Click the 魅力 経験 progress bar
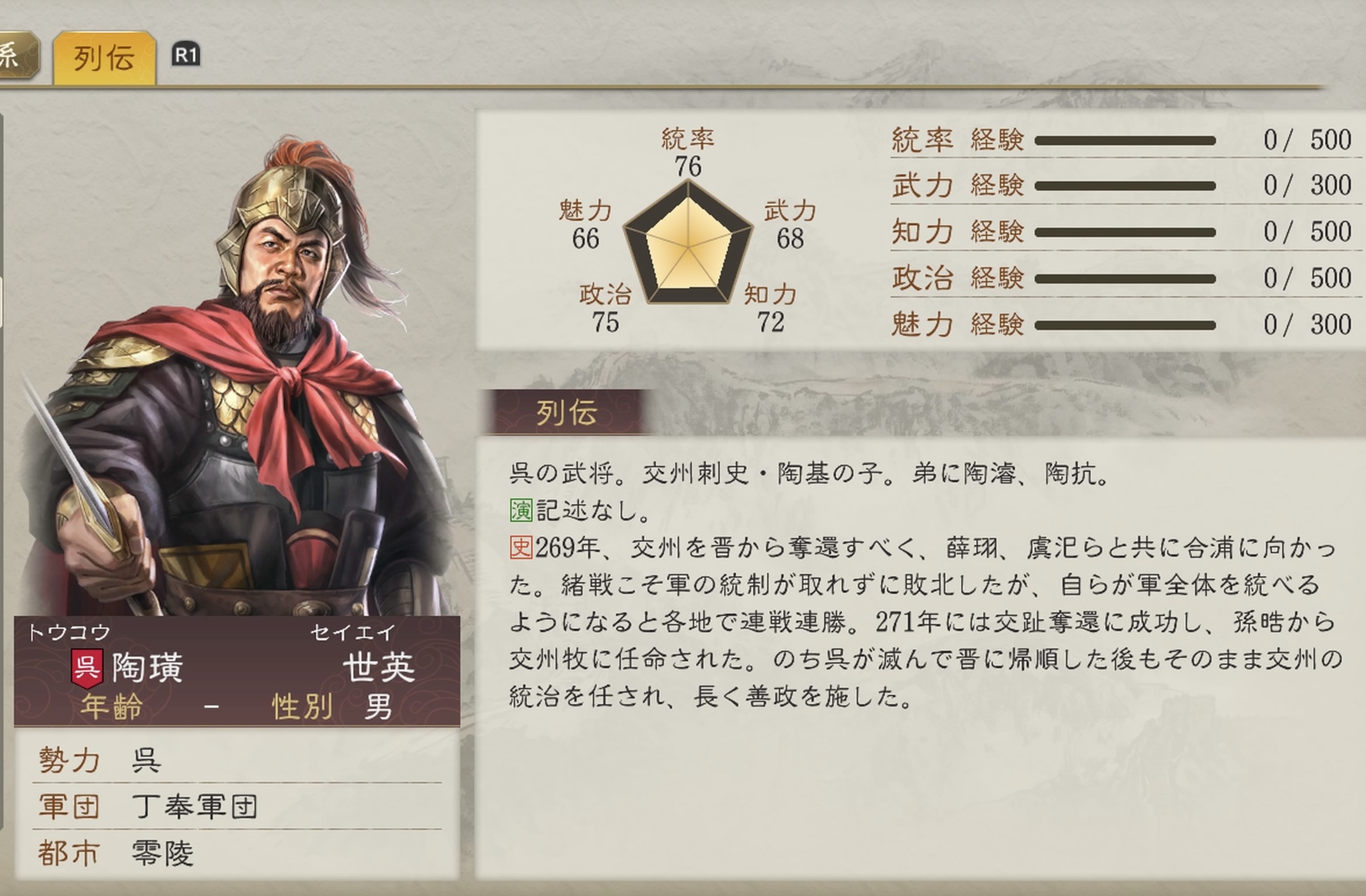Viewport: 1366px width, 896px height. tap(1125, 325)
